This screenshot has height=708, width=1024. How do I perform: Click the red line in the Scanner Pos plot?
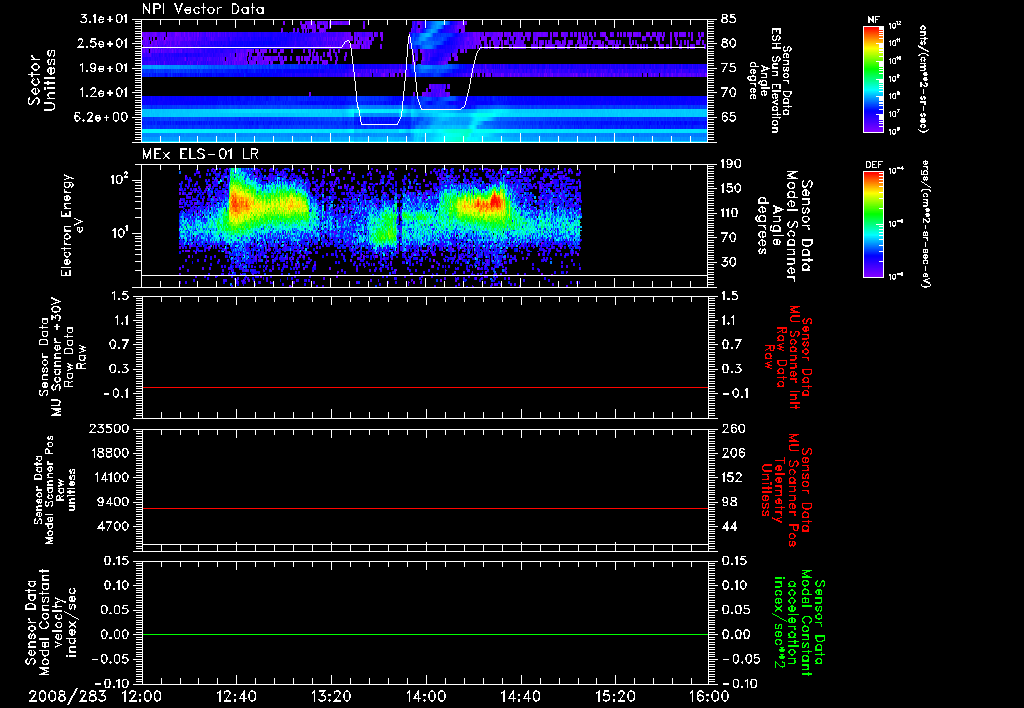click(425, 508)
